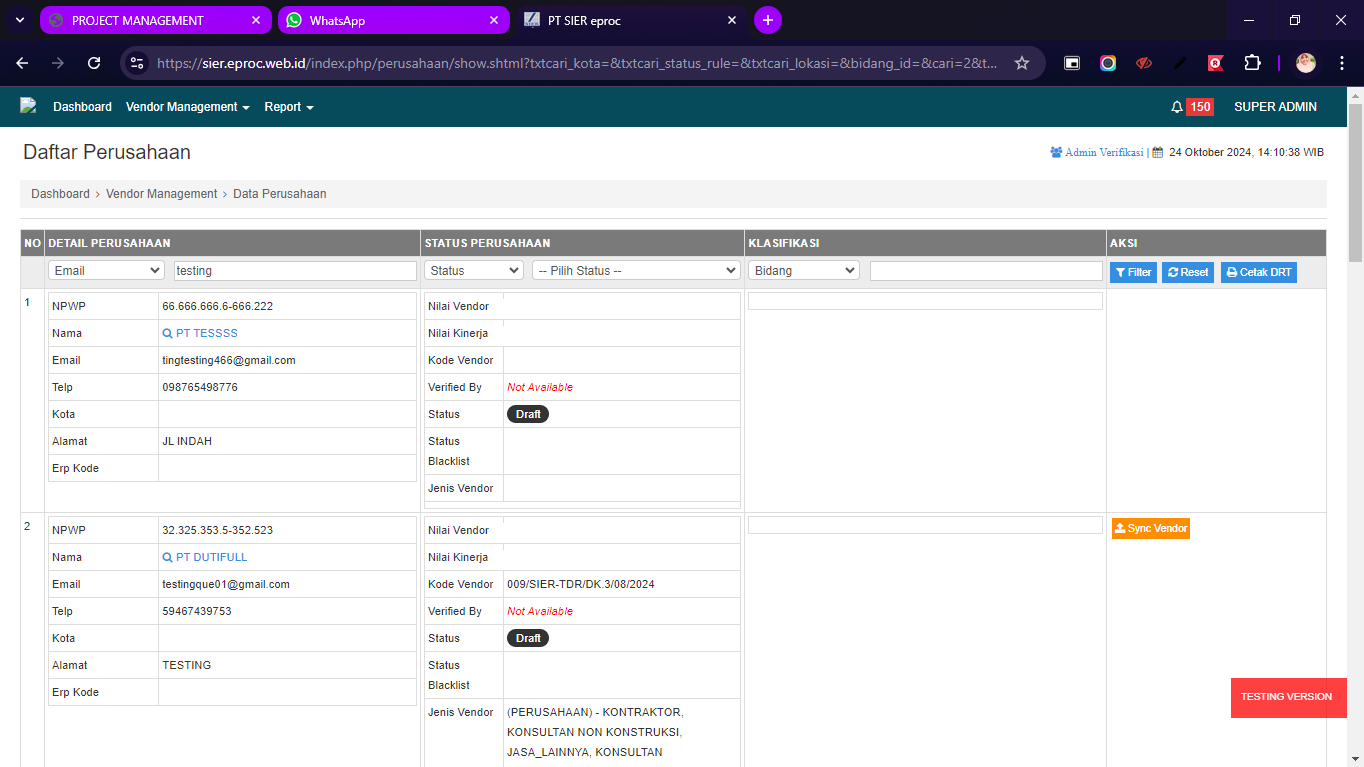Sync Vendor for PT DUTIFULL
This screenshot has height=767, width=1364.
1150,529
